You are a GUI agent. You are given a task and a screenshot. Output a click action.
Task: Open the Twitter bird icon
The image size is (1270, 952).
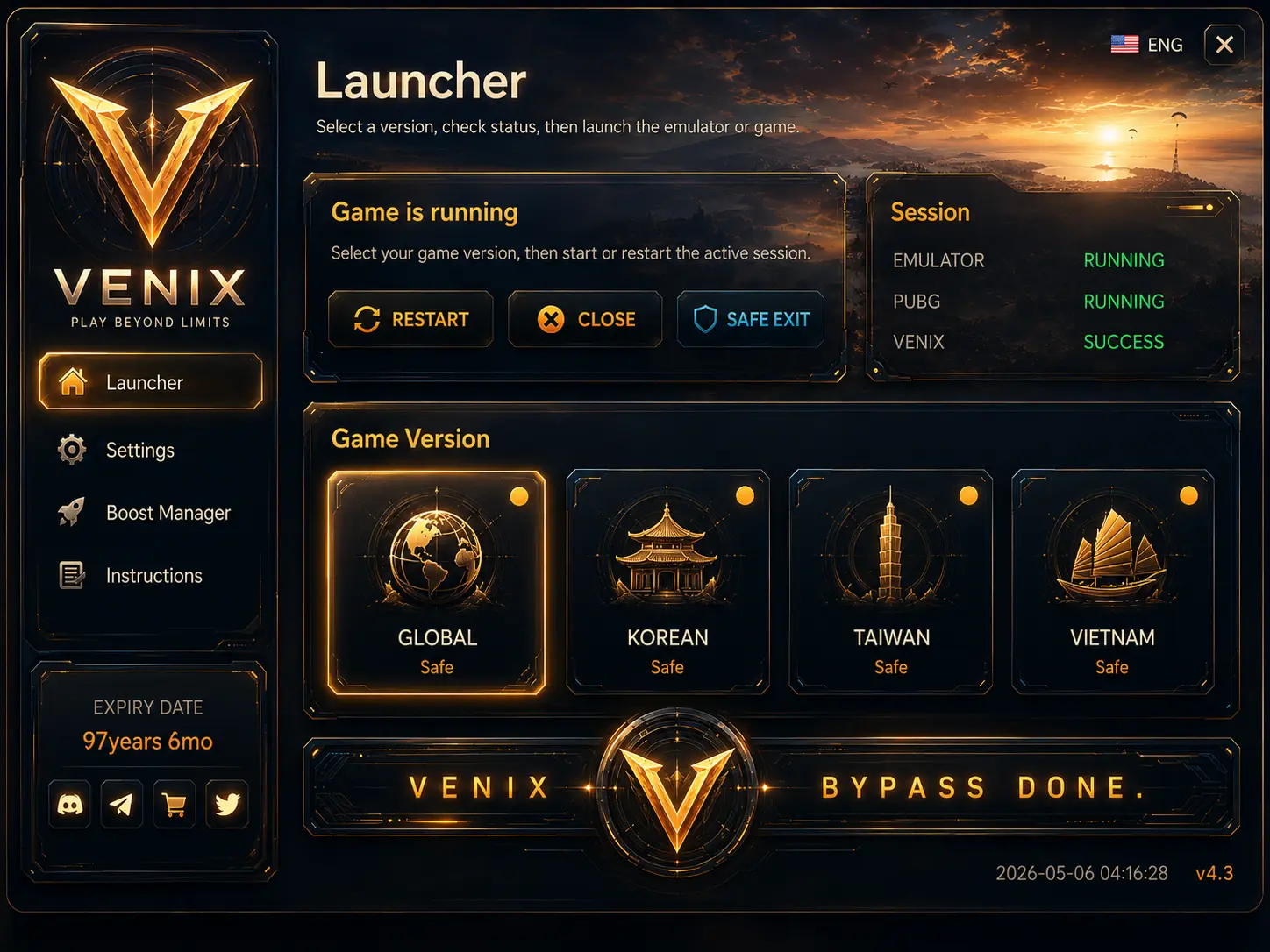(x=227, y=804)
